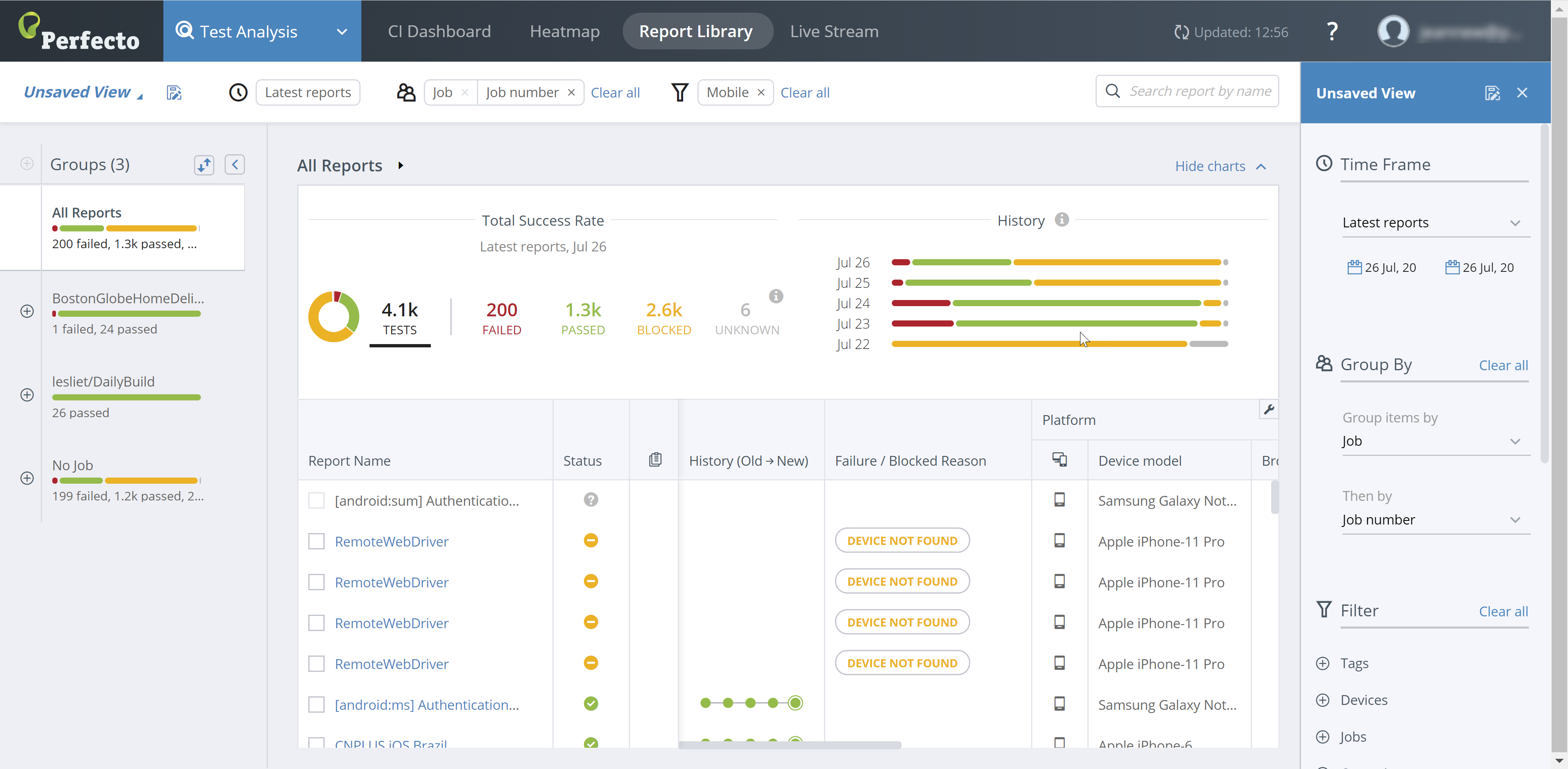1568x769 pixels.
Task: Click the History info icon
Action: (1062, 220)
